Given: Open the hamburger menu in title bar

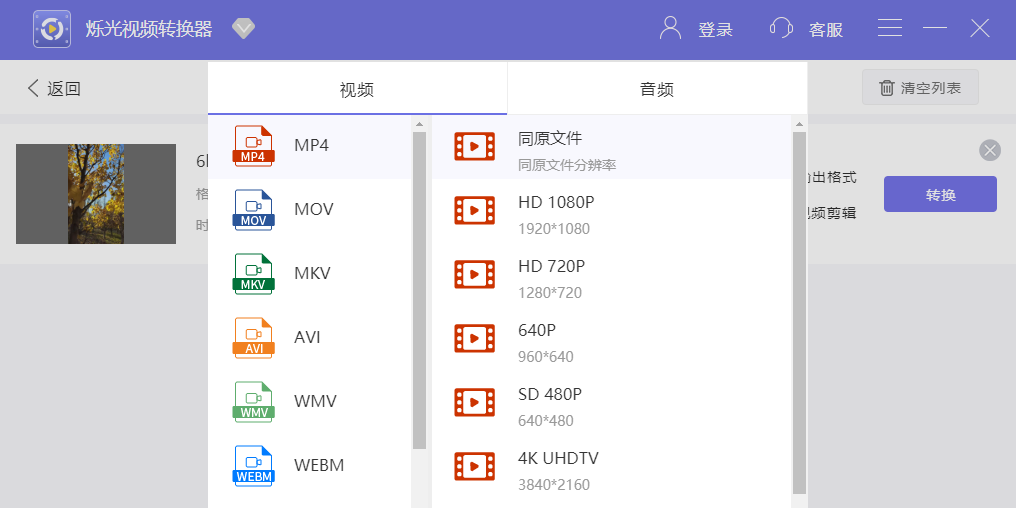Looking at the screenshot, I should [890, 29].
